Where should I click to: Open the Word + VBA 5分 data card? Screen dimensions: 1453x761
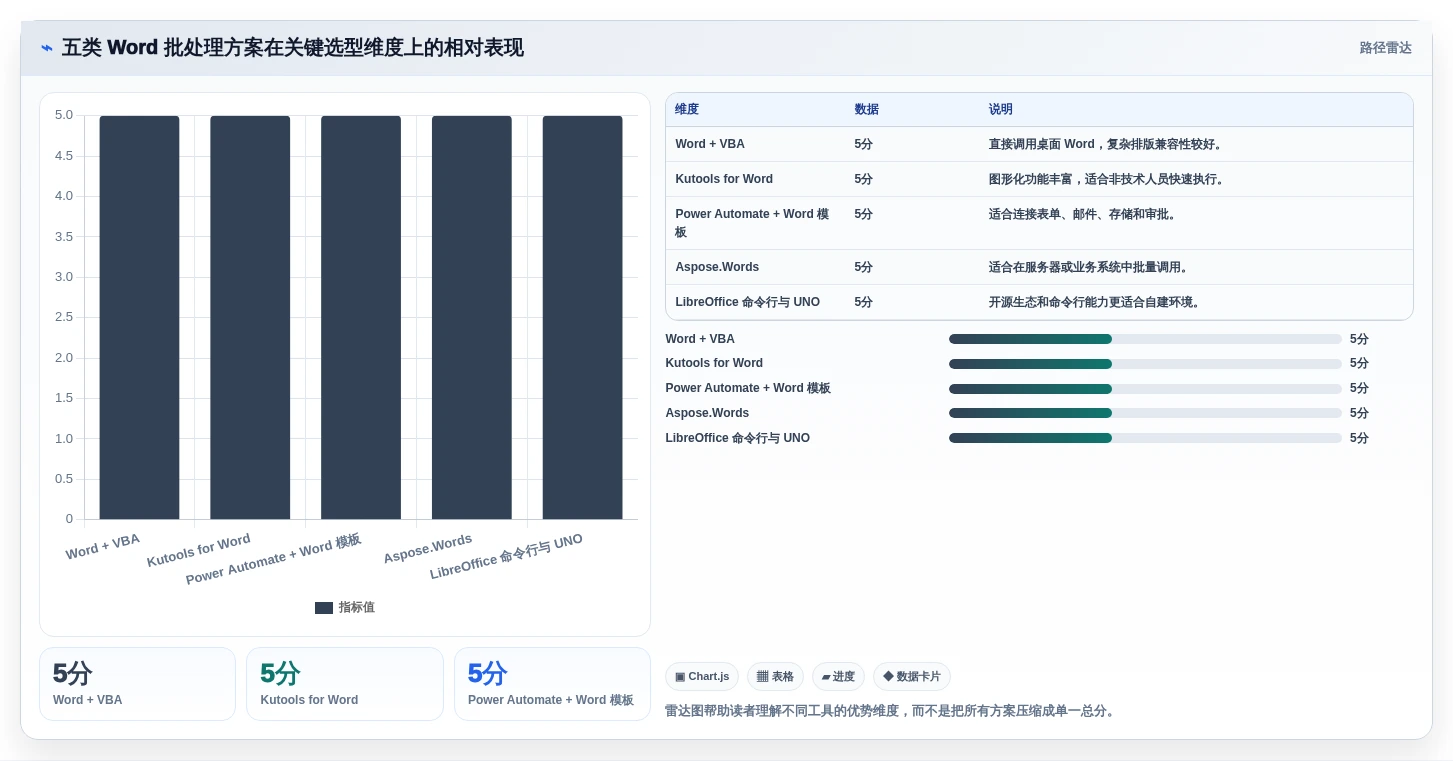click(137, 684)
